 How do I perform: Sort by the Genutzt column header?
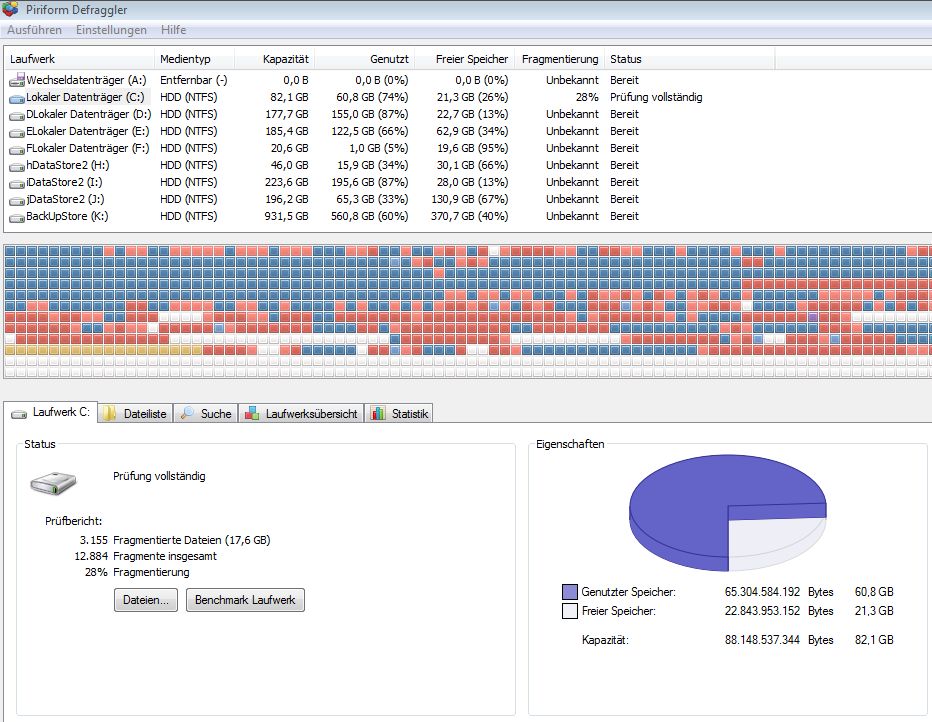(x=364, y=59)
